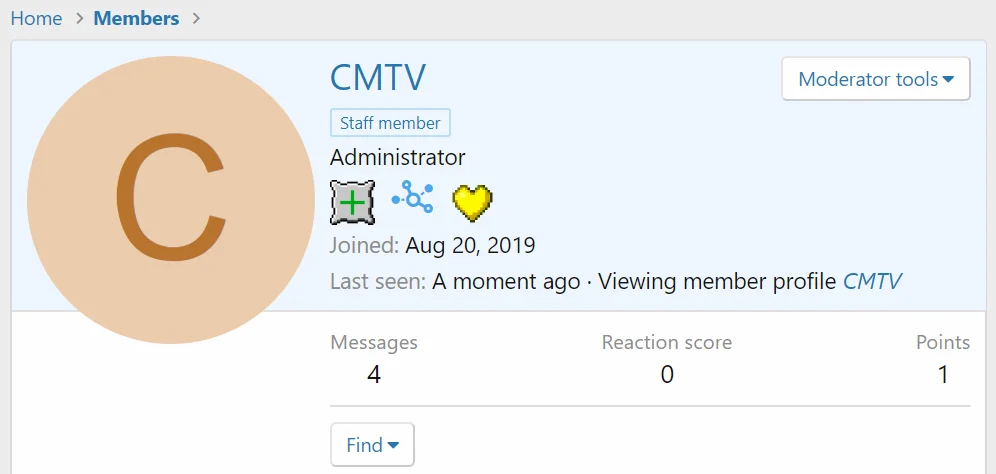Click the Staff member badge

click(x=390, y=123)
